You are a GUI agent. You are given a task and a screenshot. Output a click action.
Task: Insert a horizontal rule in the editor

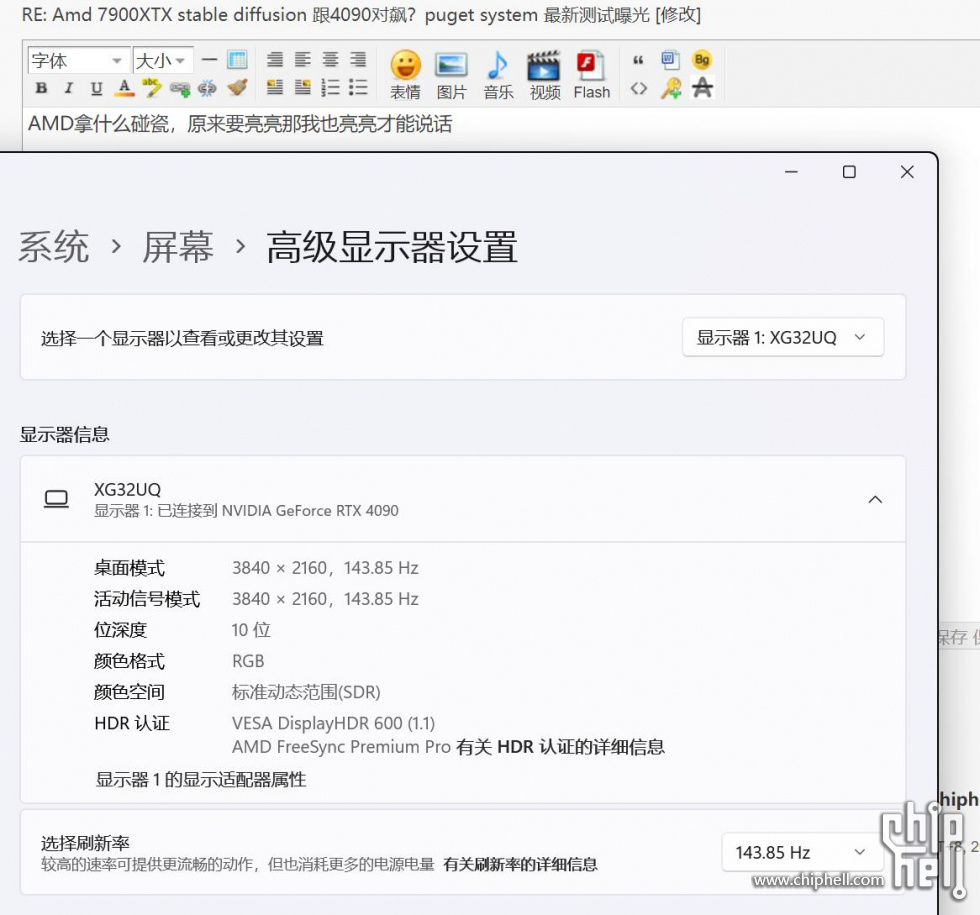click(209, 60)
